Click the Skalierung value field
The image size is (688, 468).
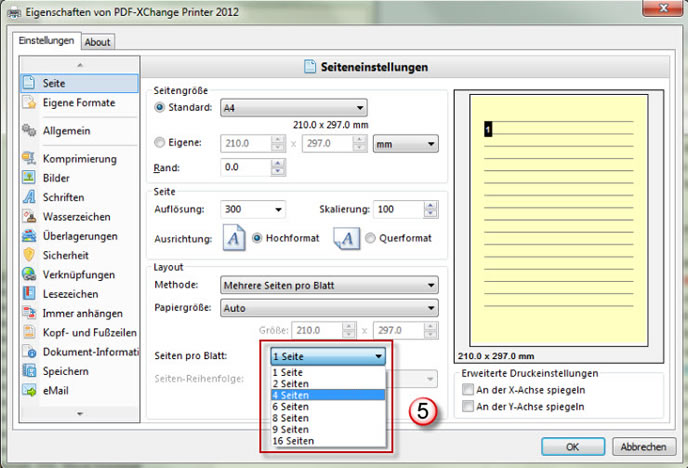398,209
